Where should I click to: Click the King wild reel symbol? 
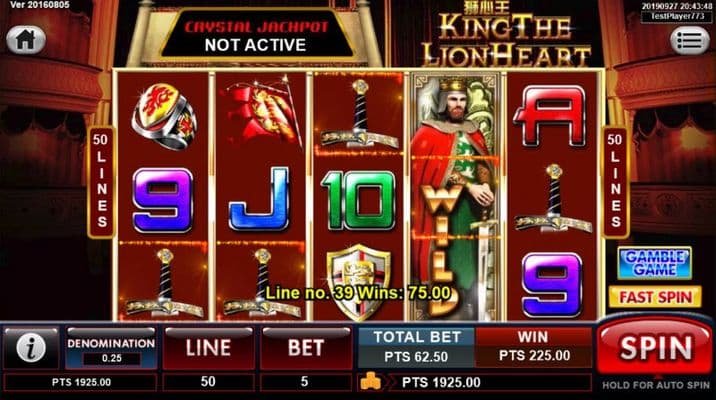456,196
